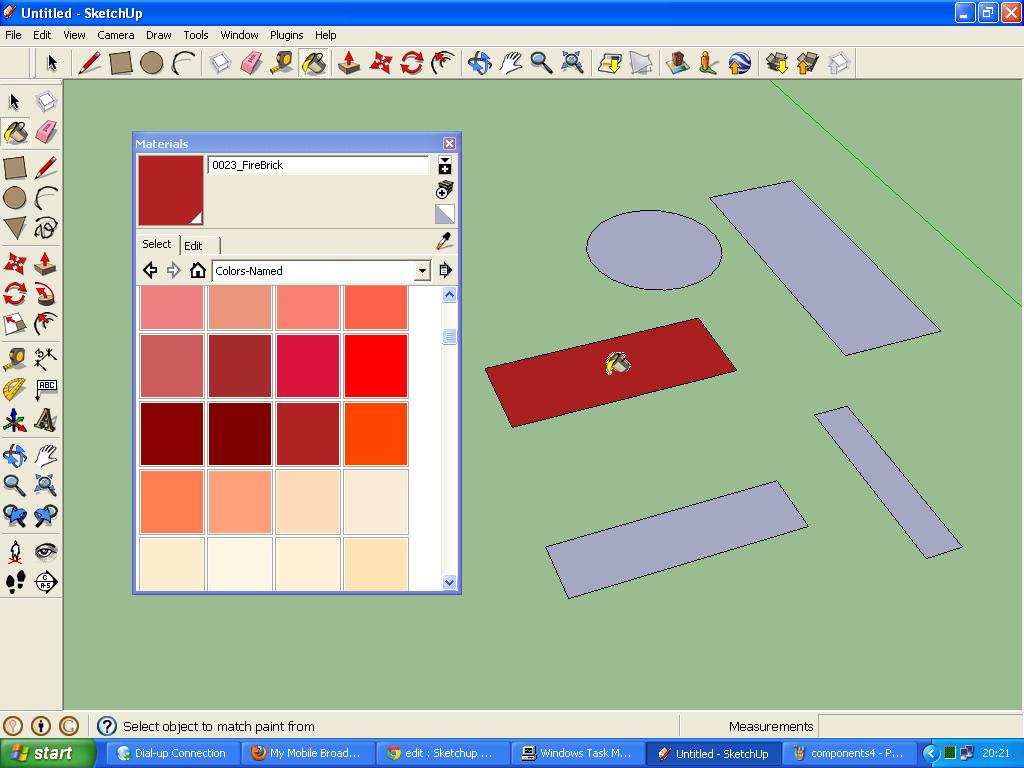
Task: Select the Text label tool in left toolbar
Action: pos(46,390)
